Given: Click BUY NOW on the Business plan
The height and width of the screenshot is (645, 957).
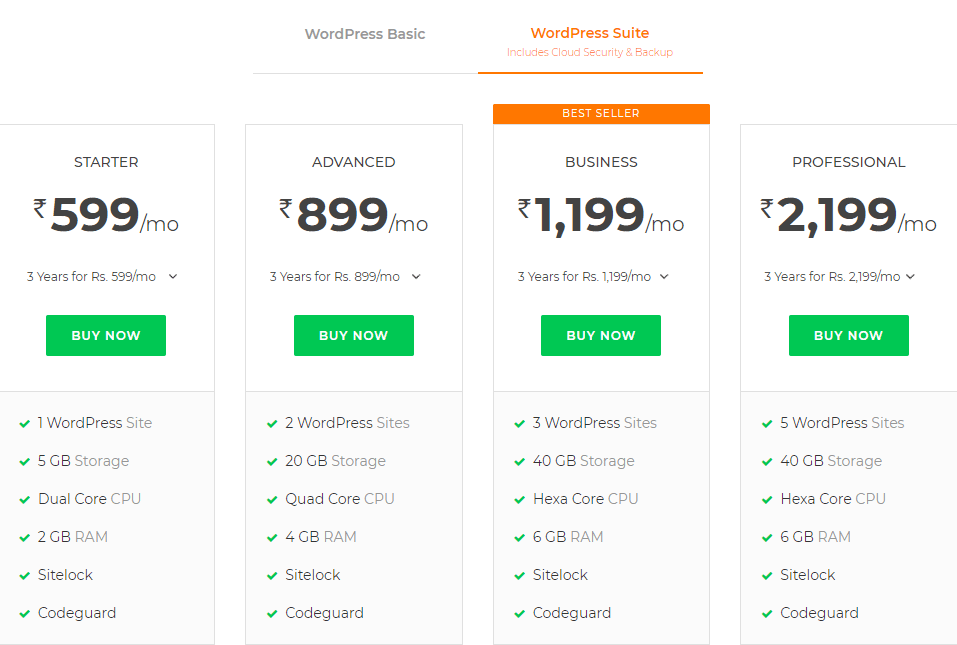Looking at the screenshot, I should 600,335.
